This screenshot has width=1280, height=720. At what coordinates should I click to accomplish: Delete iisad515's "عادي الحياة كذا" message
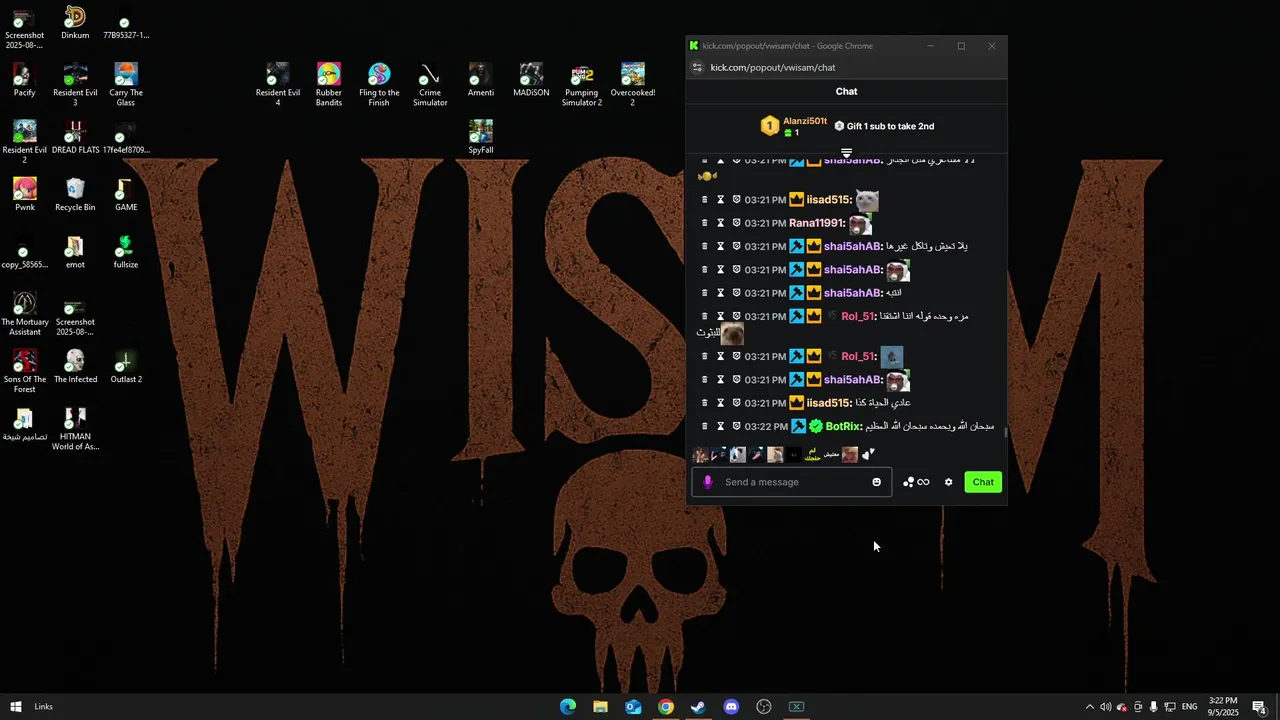[704, 403]
